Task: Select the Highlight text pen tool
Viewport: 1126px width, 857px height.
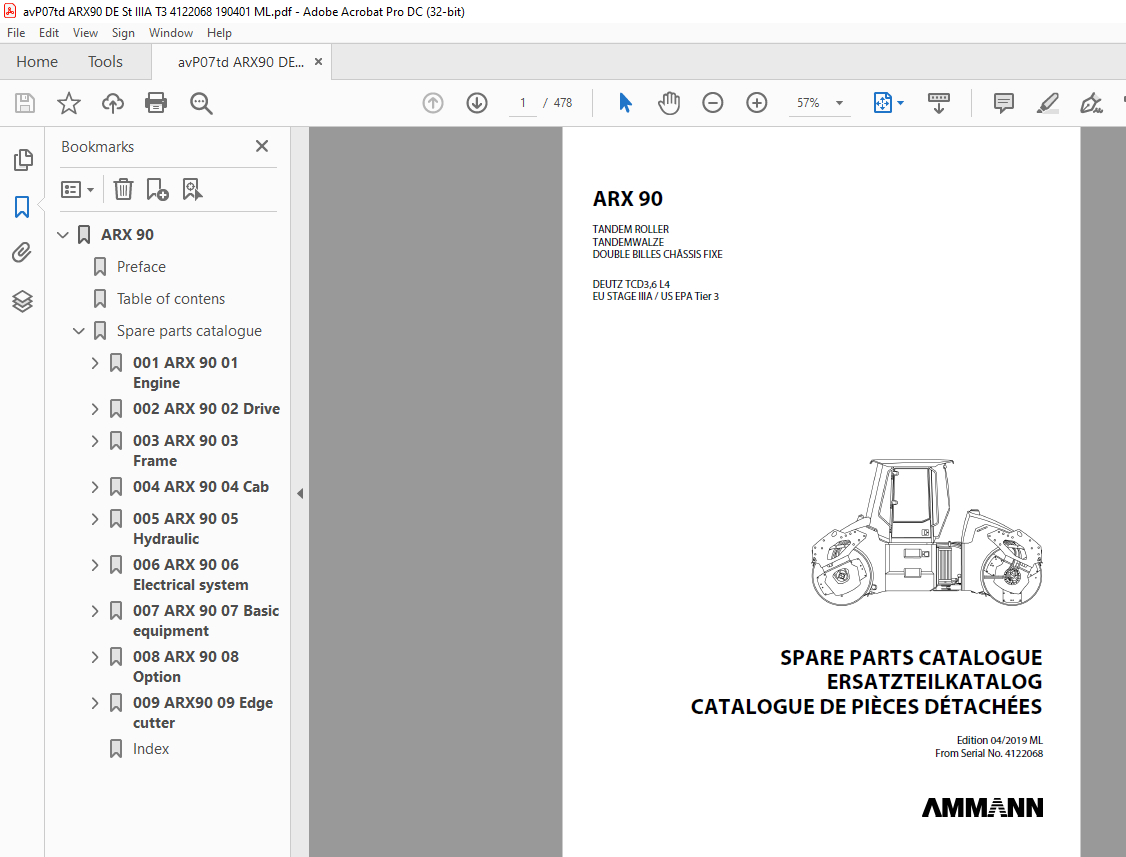Action: pyautogui.click(x=1048, y=103)
